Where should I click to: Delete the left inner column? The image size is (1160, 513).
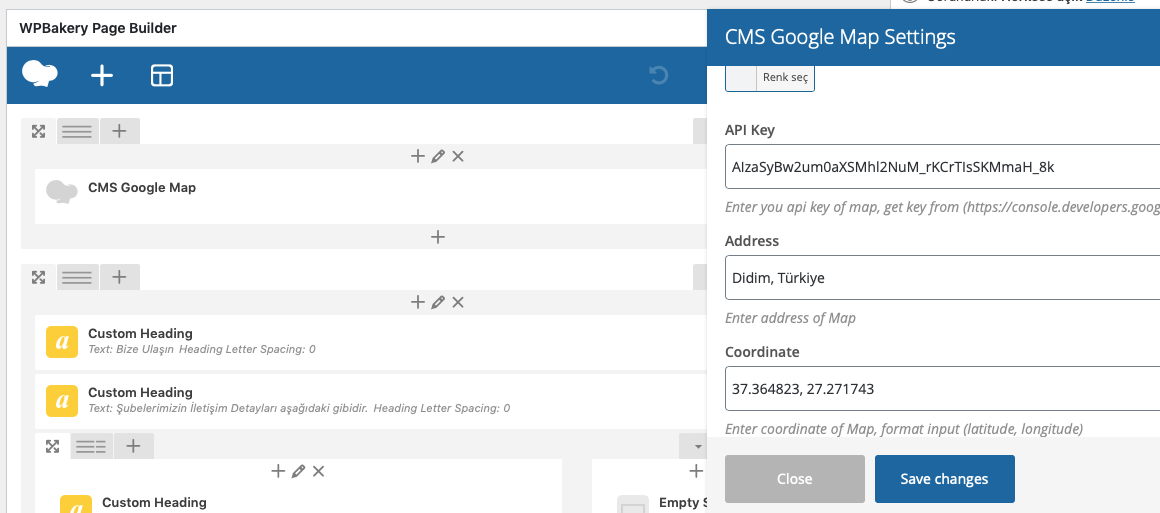coord(318,471)
